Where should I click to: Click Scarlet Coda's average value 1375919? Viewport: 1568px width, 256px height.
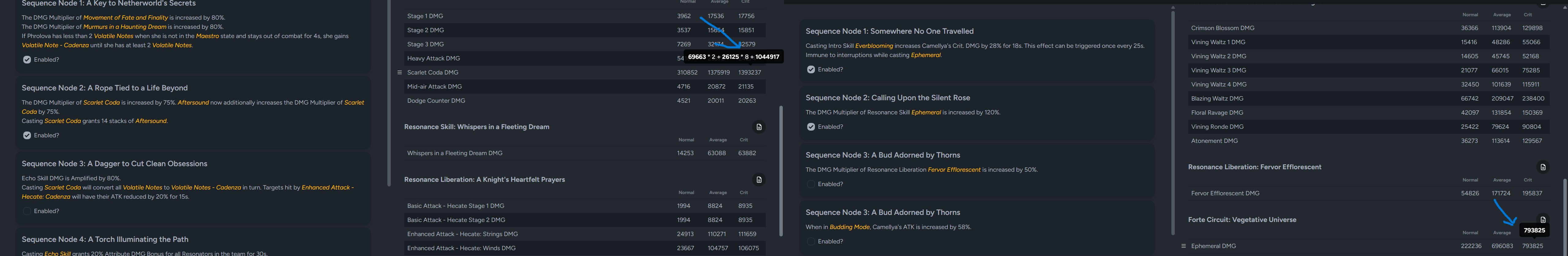(718, 73)
